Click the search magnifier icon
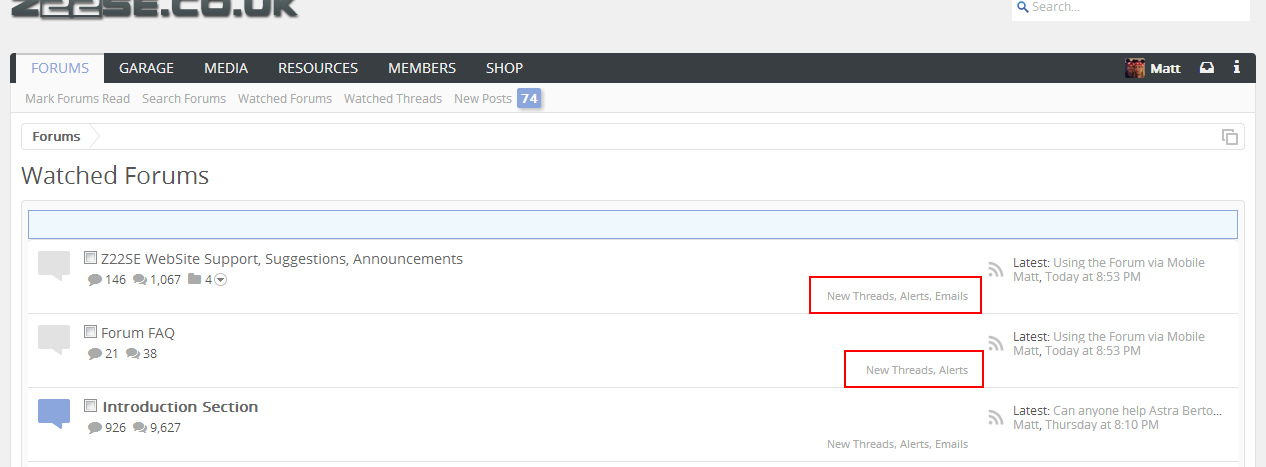Image resolution: width=1266 pixels, height=467 pixels. pos(1022,6)
